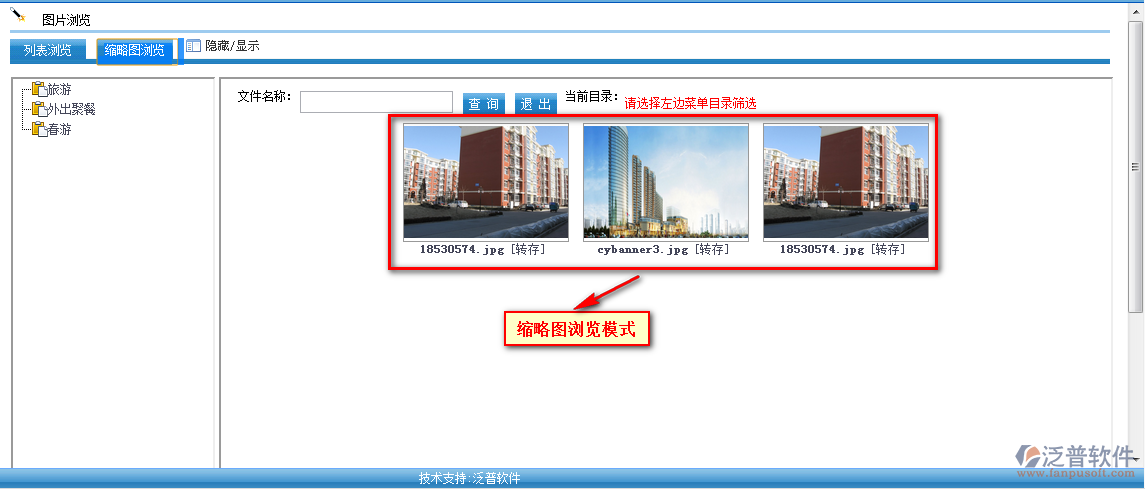The height and width of the screenshot is (489, 1145).
Task: Click the cybanner3.jpg file name text
Action: (x=643, y=250)
